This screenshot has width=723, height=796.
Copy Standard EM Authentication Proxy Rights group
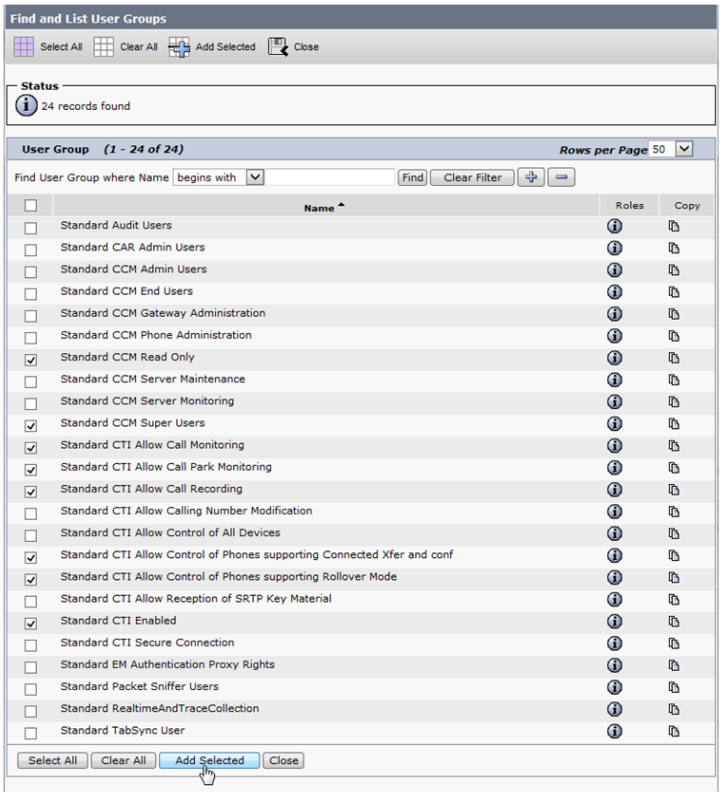coord(674,665)
